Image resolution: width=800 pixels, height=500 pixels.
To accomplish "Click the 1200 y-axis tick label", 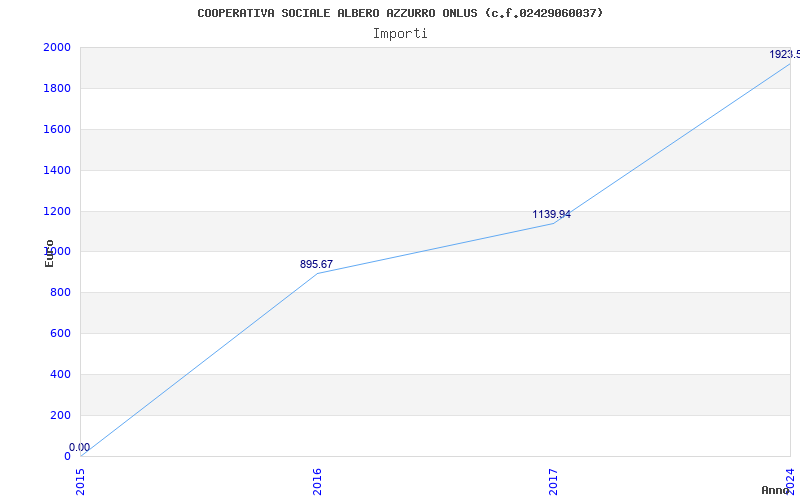I will [x=57, y=211].
